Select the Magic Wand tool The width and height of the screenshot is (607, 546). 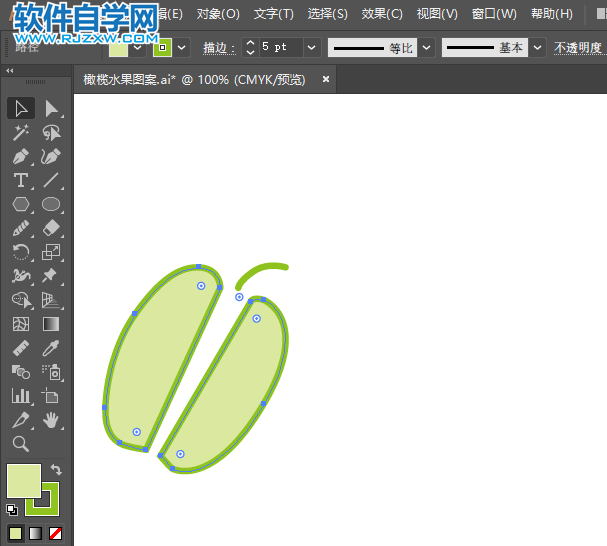(21, 132)
